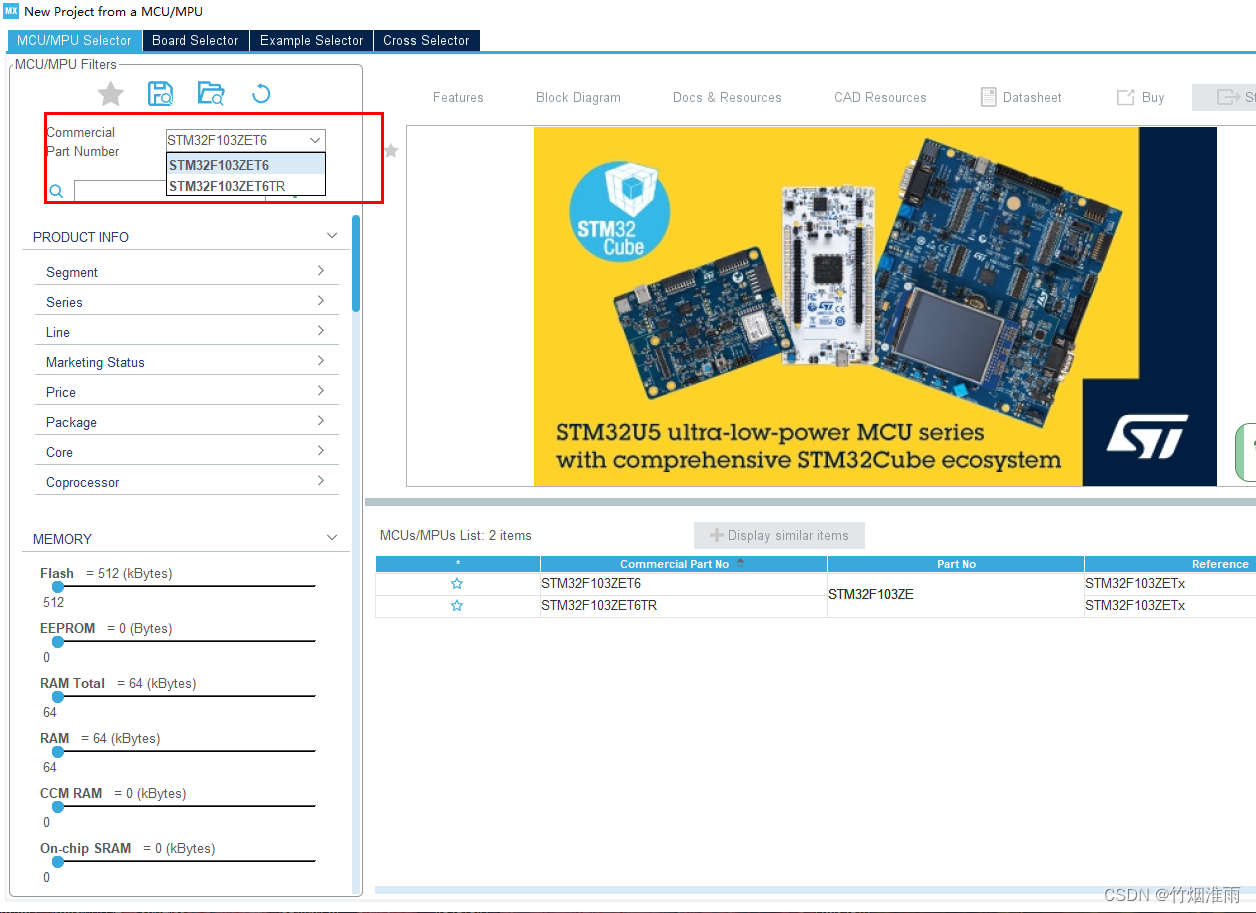Click the Buy button

[1140, 97]
